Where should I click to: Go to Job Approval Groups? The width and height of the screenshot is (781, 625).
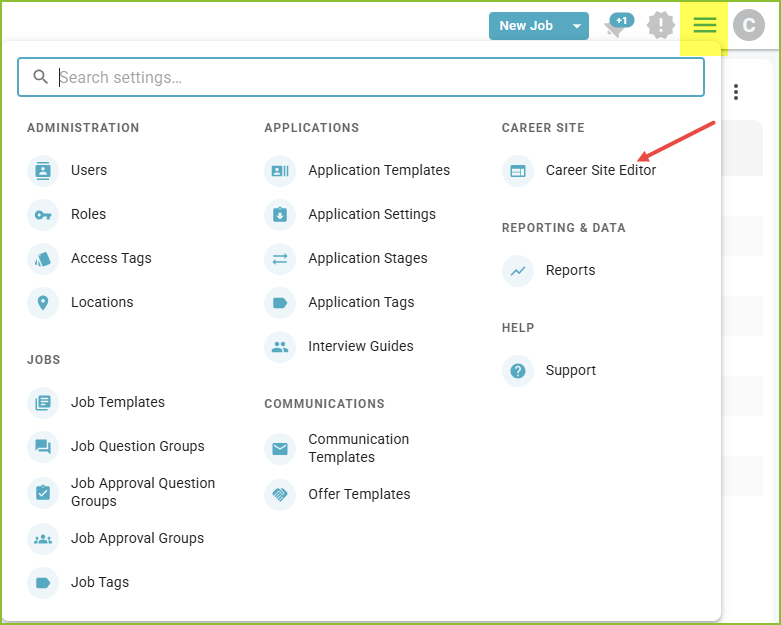click(x=137, y=538)
